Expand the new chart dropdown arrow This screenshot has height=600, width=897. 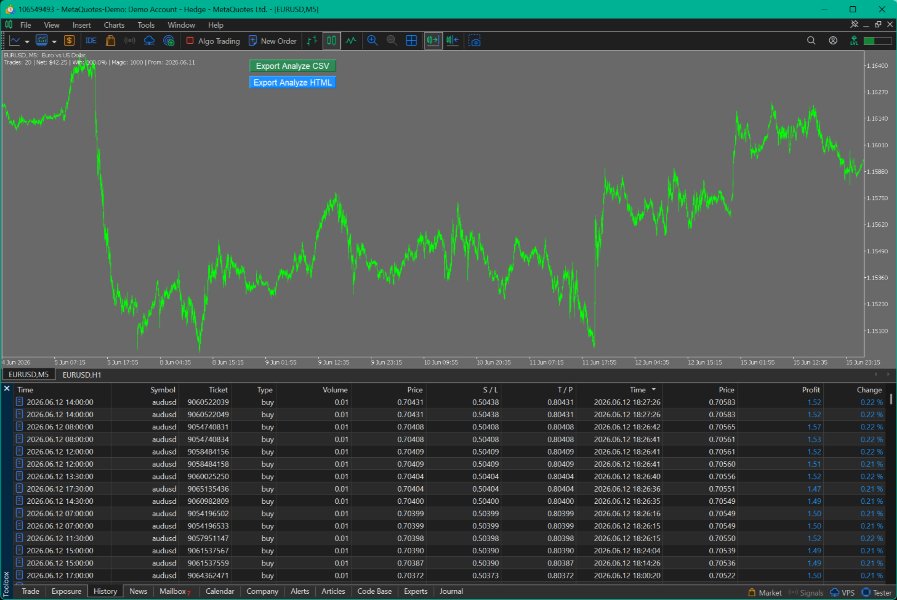coord(26,41)
